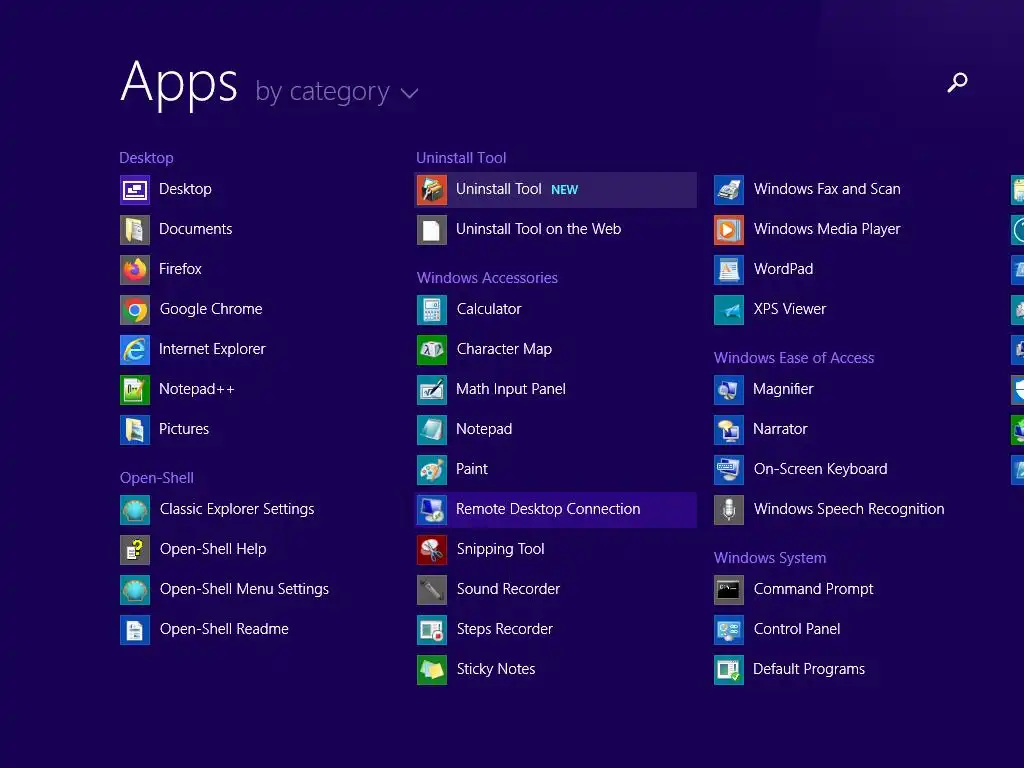Open Uninstall Tool on the Web icon

click(x=432, y=229)
